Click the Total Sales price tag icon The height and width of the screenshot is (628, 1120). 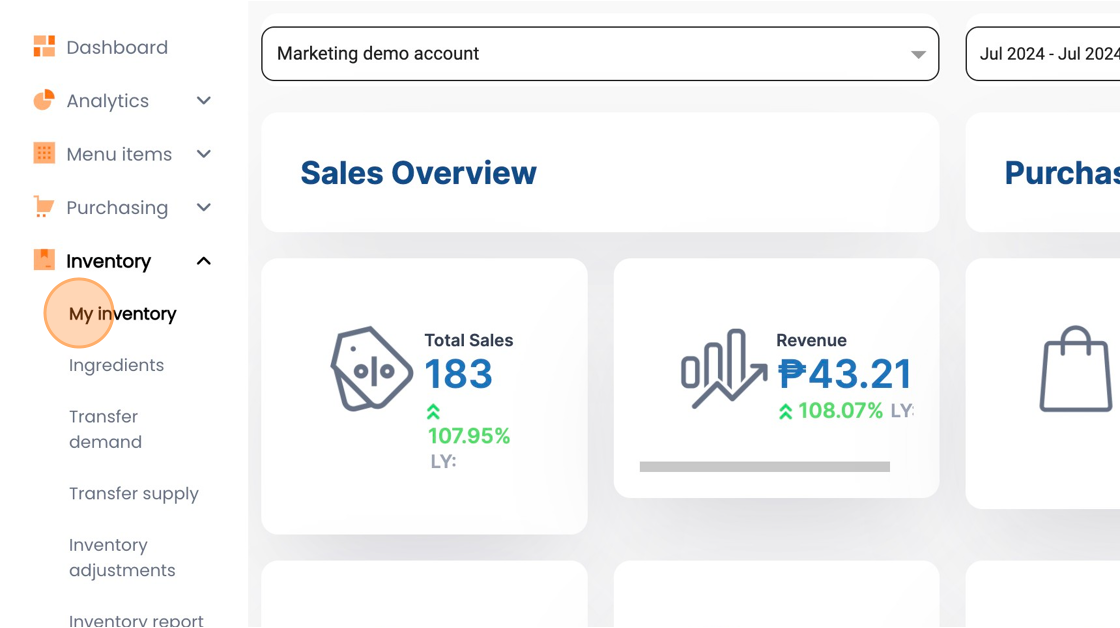[371, 369]
